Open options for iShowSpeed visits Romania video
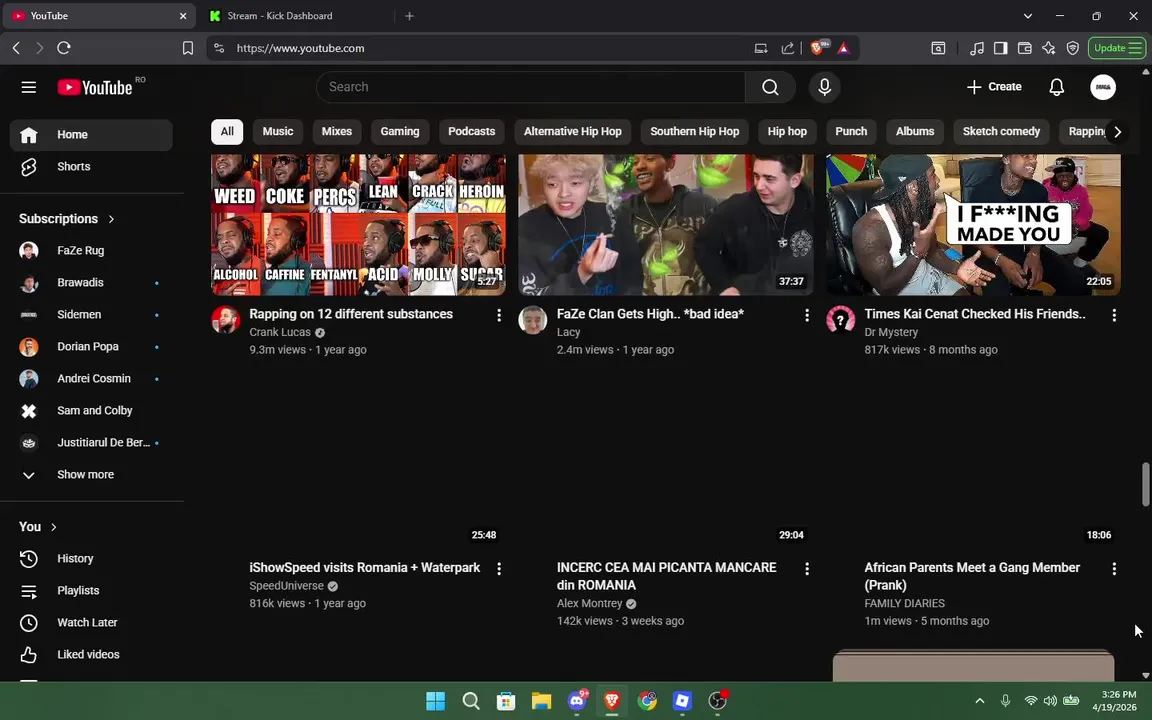This screenshot has height=720, width=1152. (499, 569)
